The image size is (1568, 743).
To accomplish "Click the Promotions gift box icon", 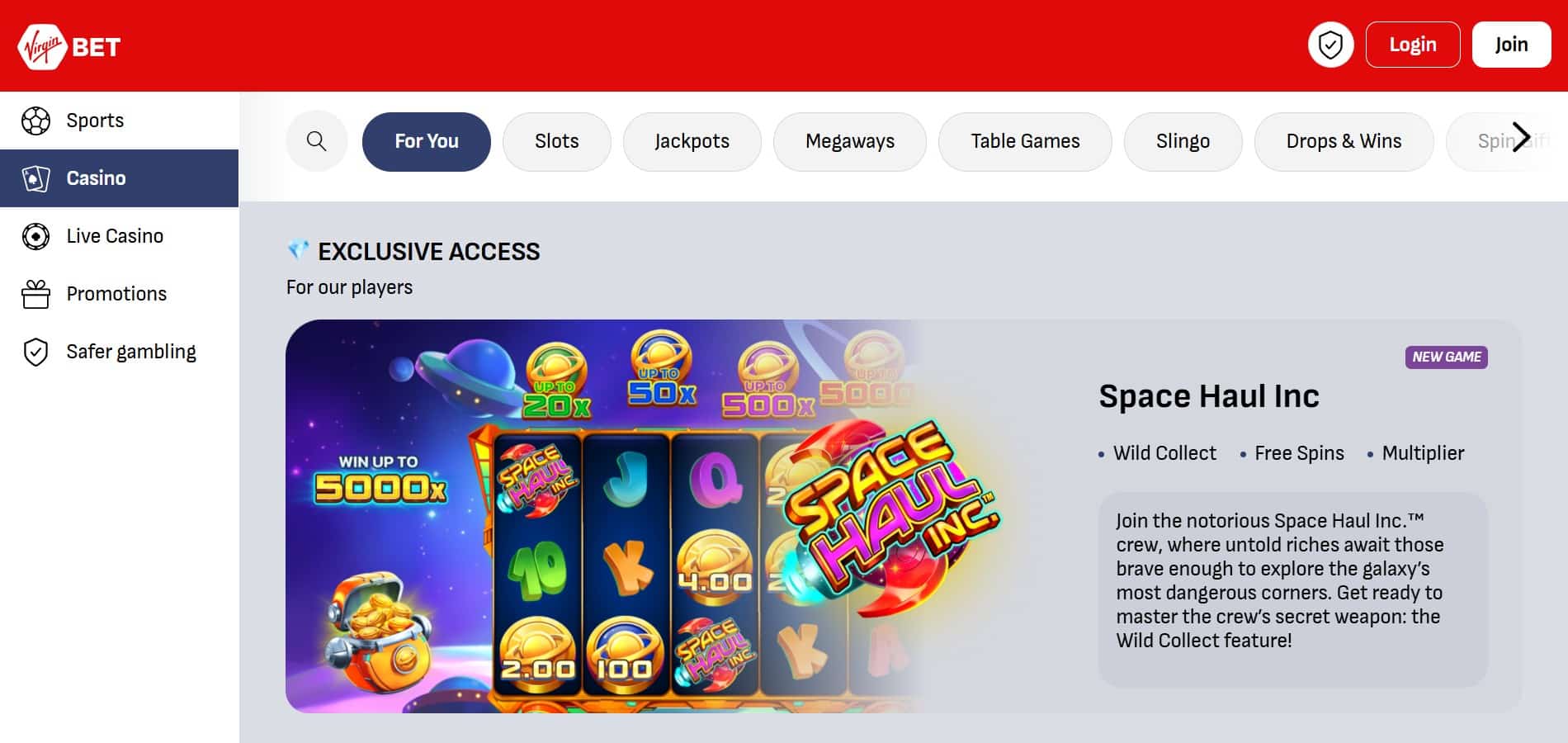I will click(x=35, y=294).
